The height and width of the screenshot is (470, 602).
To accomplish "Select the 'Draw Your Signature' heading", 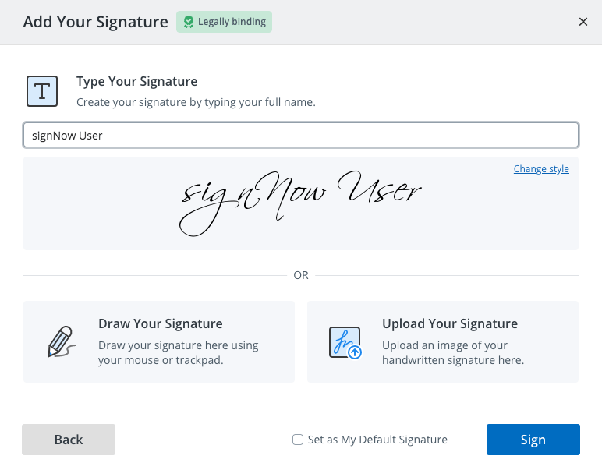I will pos(160,324).
